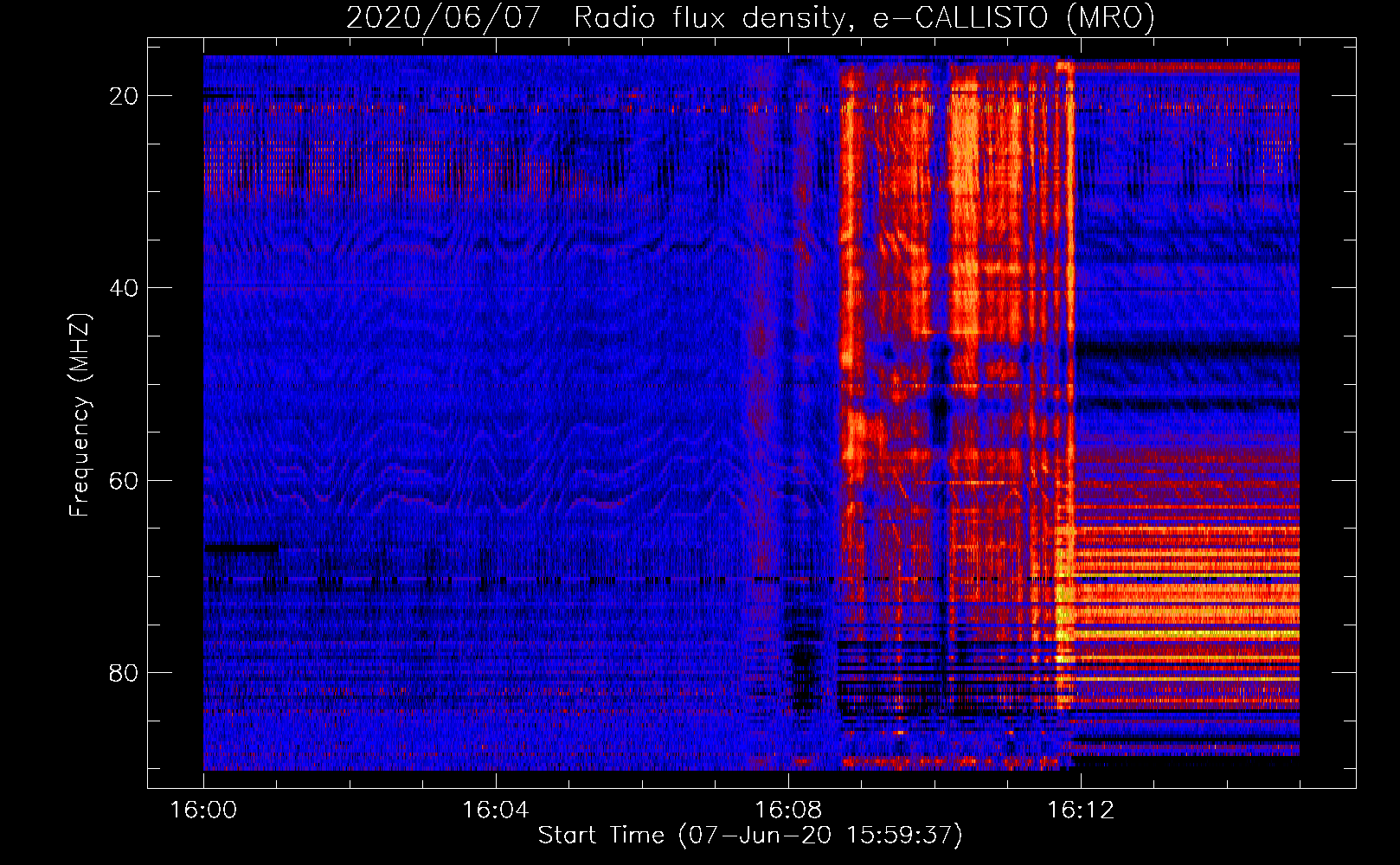Click the plot title "2020/06/07 Radio flux density, e-CALLISTO (MRO)"
Screen dimensions: 1400x865
(x=751, y=17)
